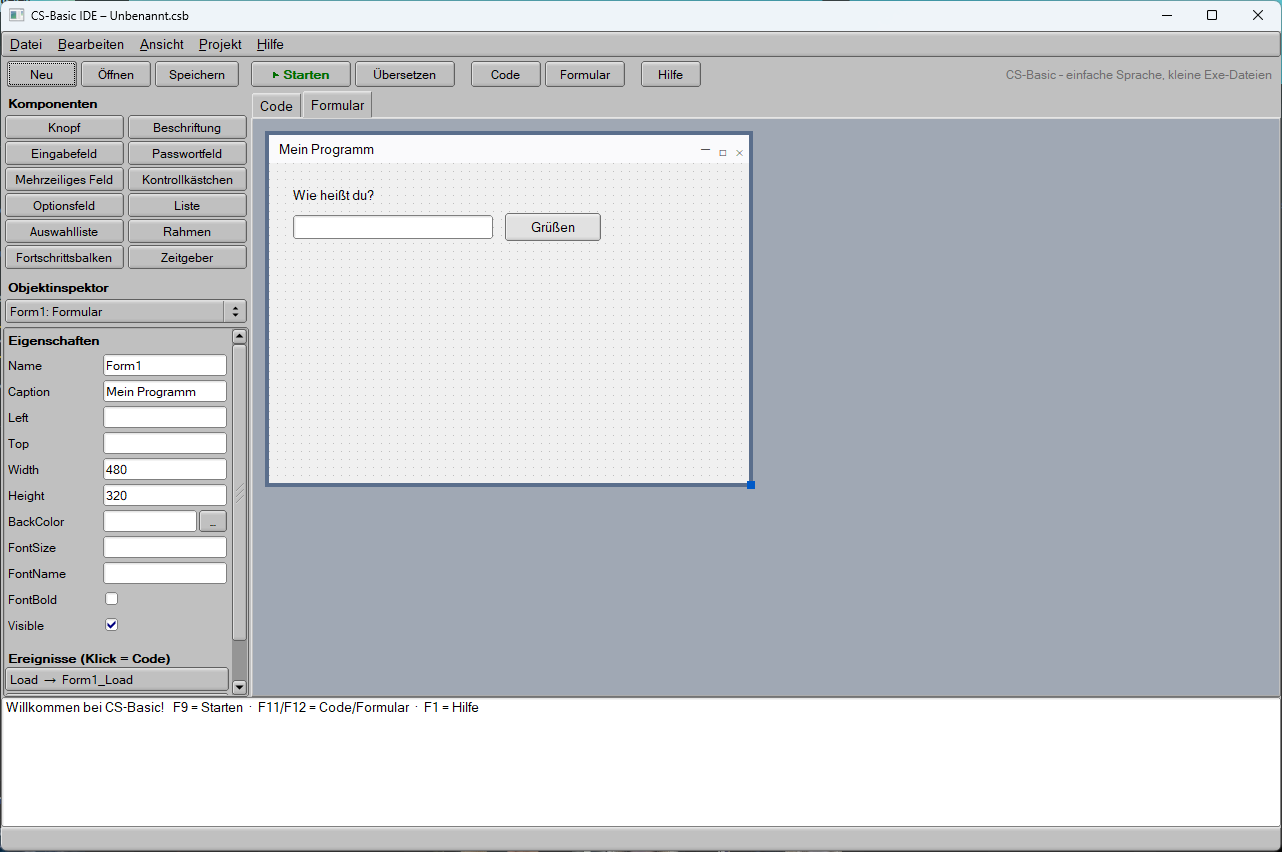This screenshot has height=852, width=1282.
Task: Click the properties panel scroll up arrow
Action: click(x=239, y=337)
